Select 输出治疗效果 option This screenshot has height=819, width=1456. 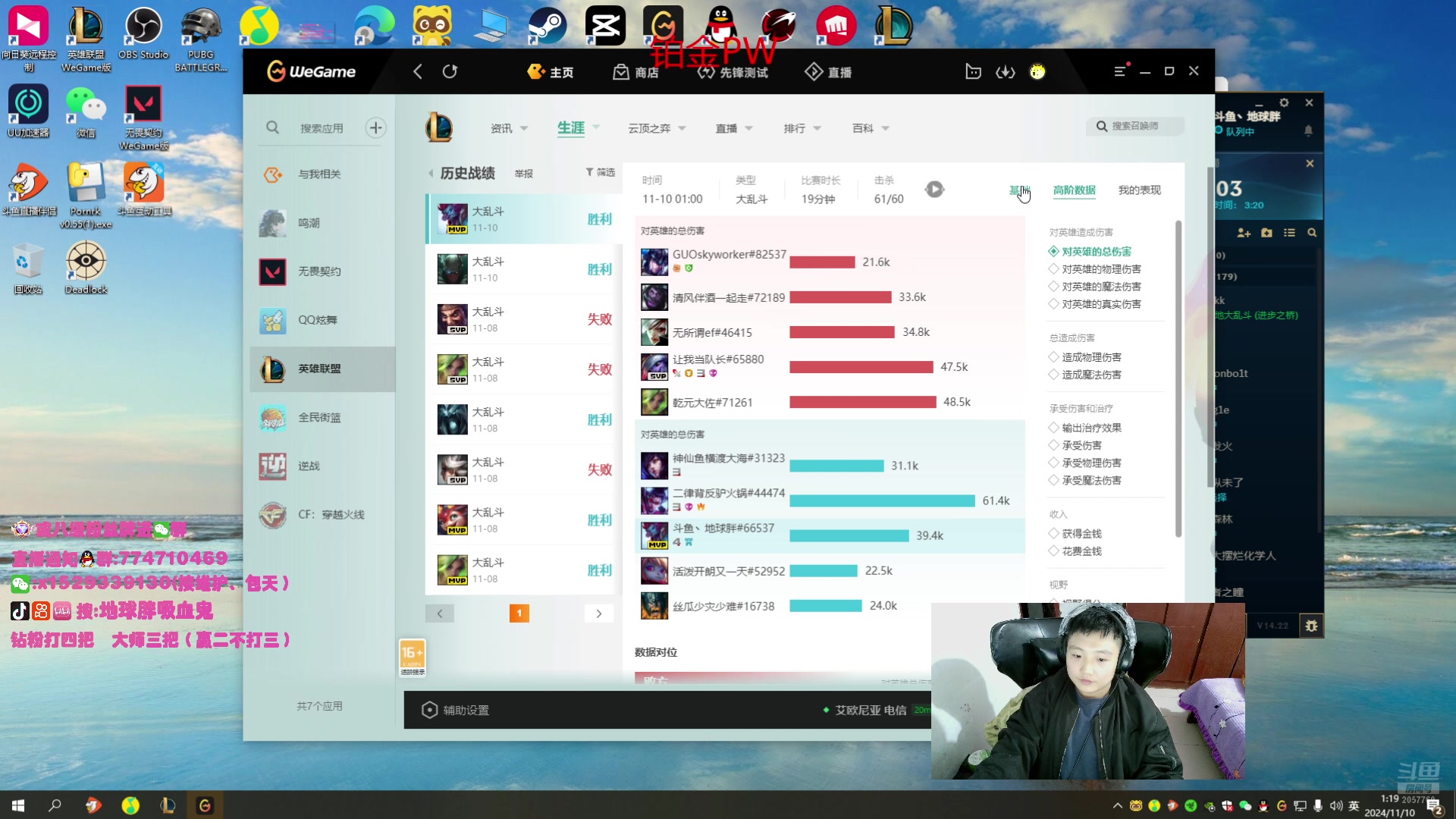pyautogui.click(x=1085, y=428)
